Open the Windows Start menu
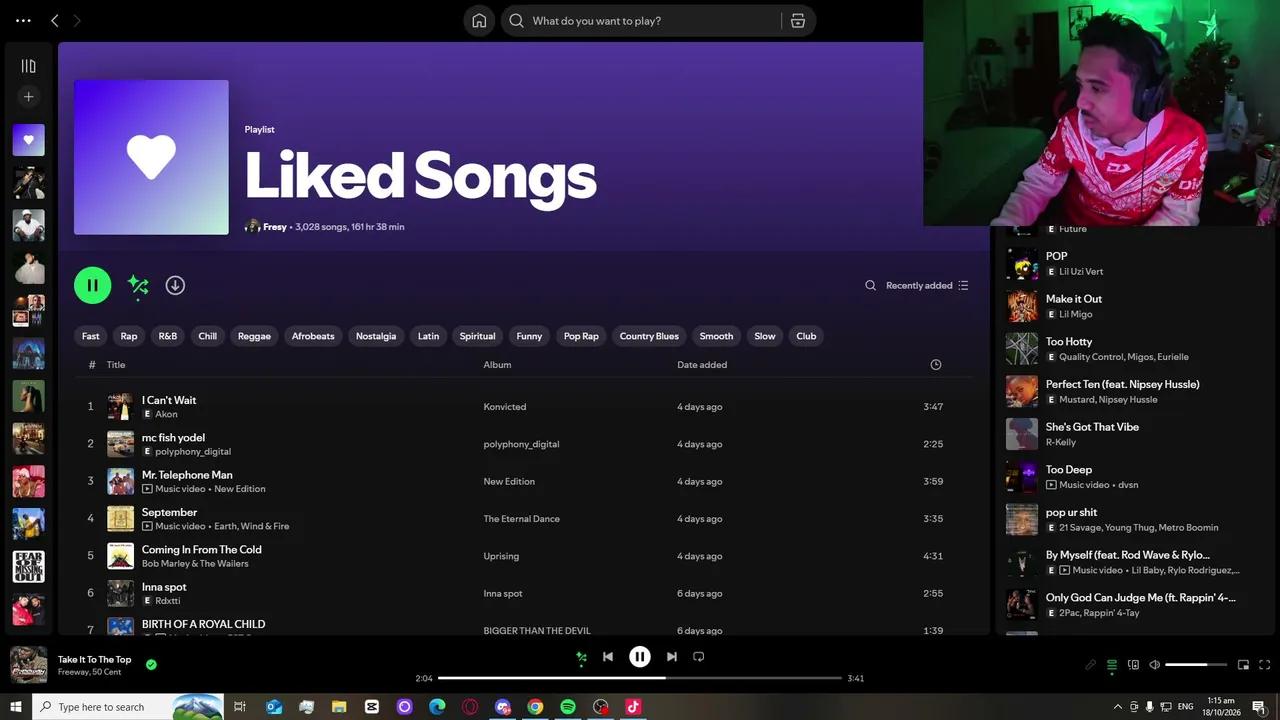Viewport: 1280px width, 720px height. pos(15,707)
